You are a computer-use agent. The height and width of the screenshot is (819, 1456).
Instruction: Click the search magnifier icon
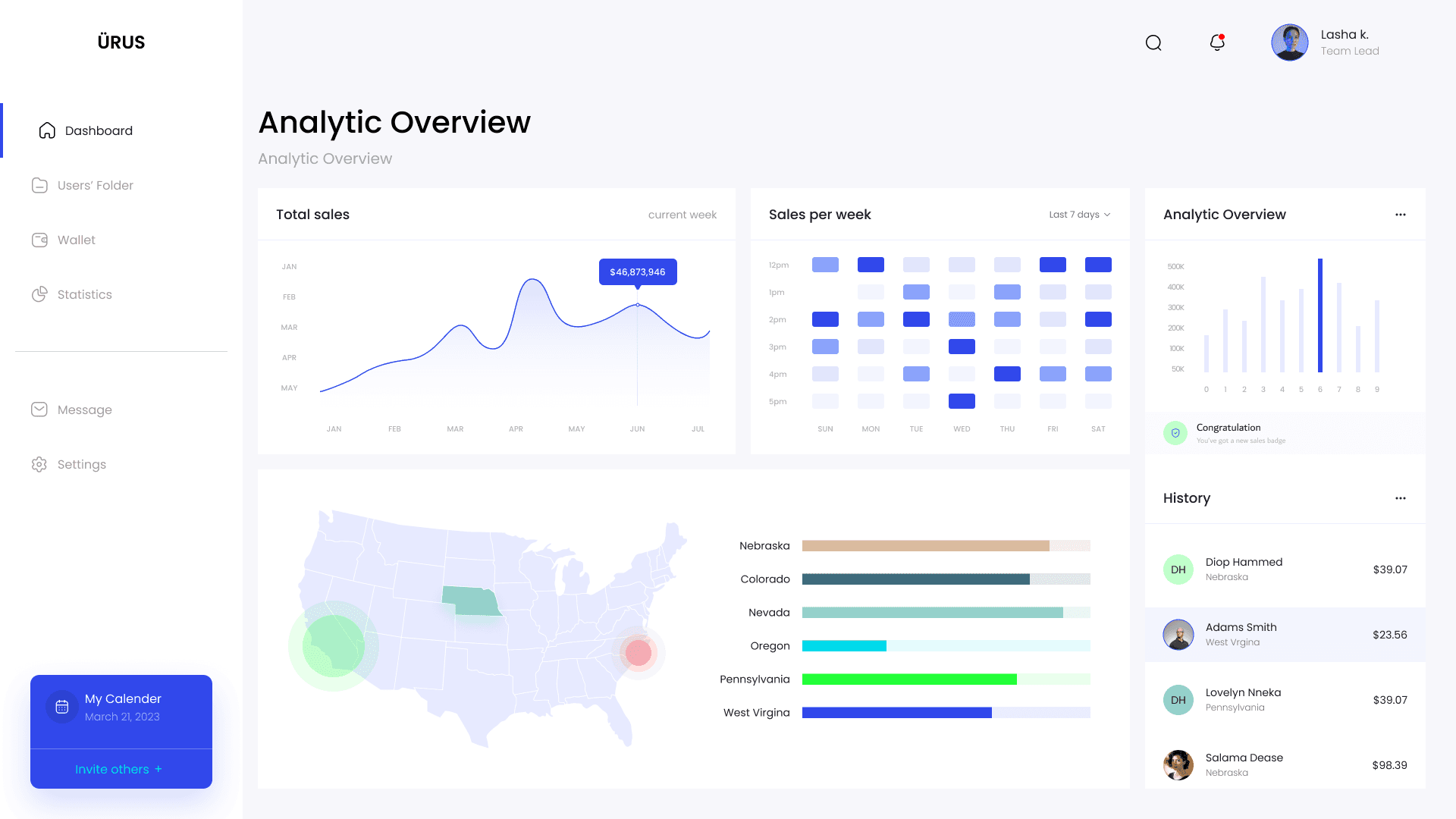click(1153, 42)
